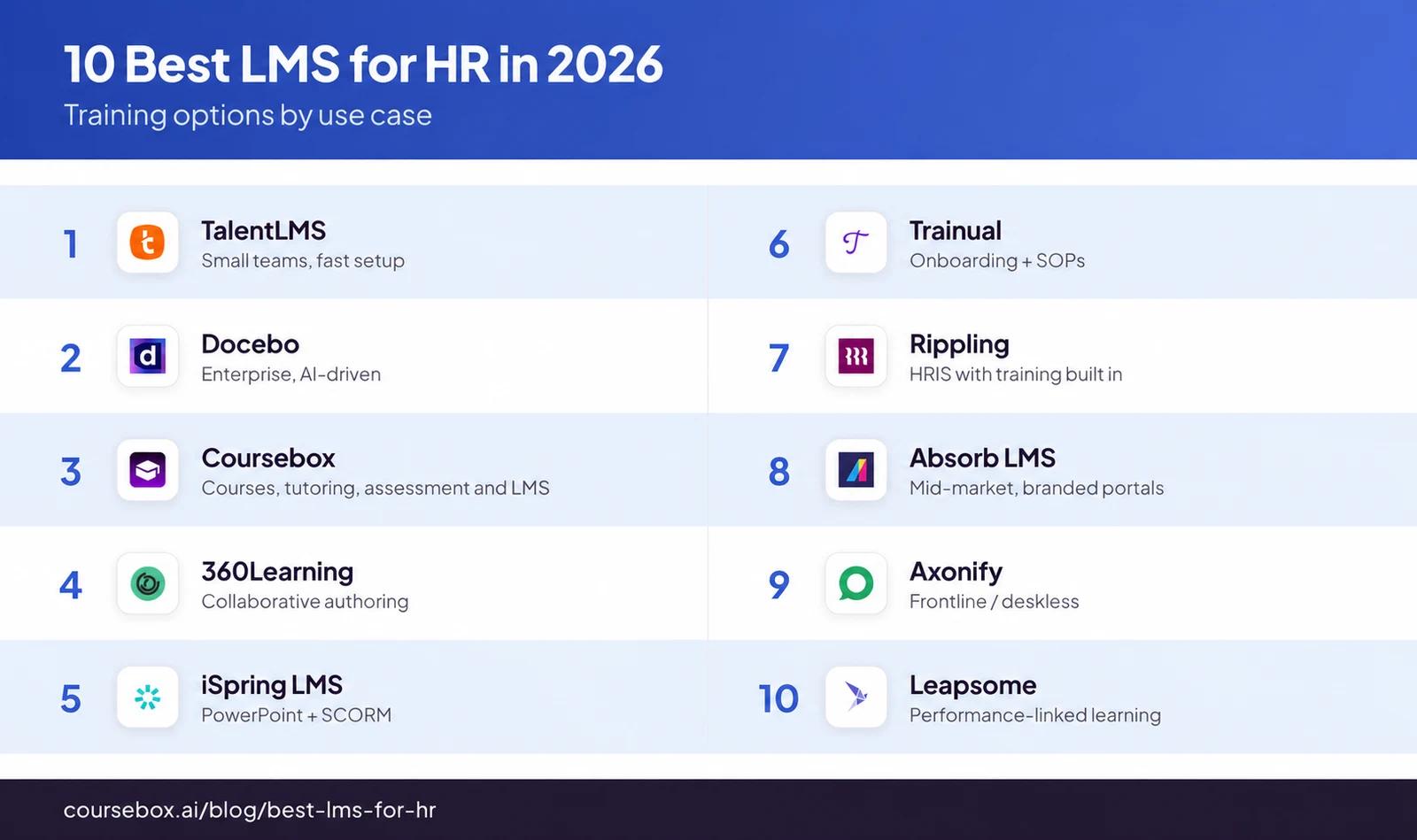The image size is (1417, 840).
Task: Click 'Collaborative authoring' description
Action: click(x=305, y=602)
